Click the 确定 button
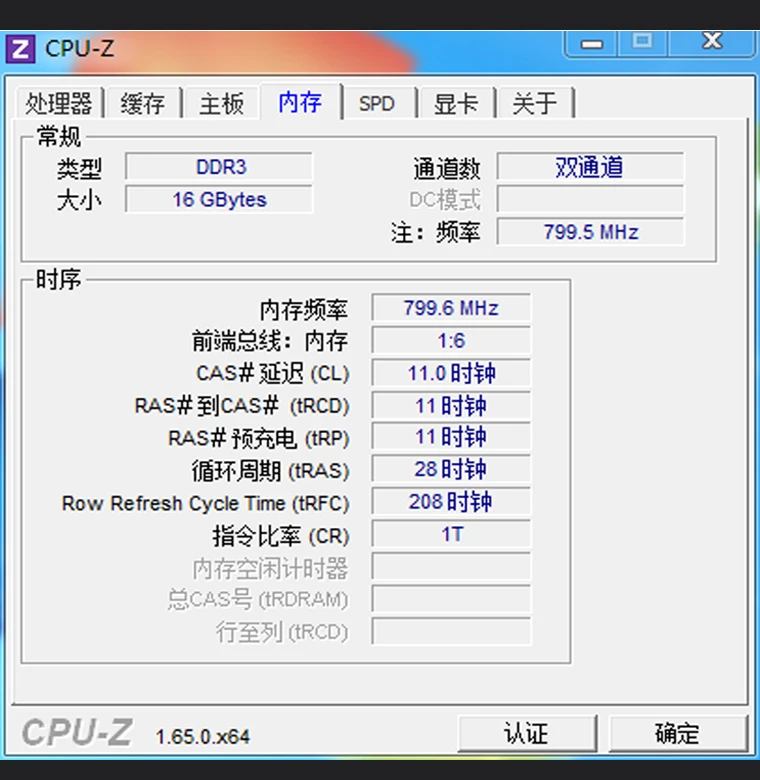 pos(677,734)
